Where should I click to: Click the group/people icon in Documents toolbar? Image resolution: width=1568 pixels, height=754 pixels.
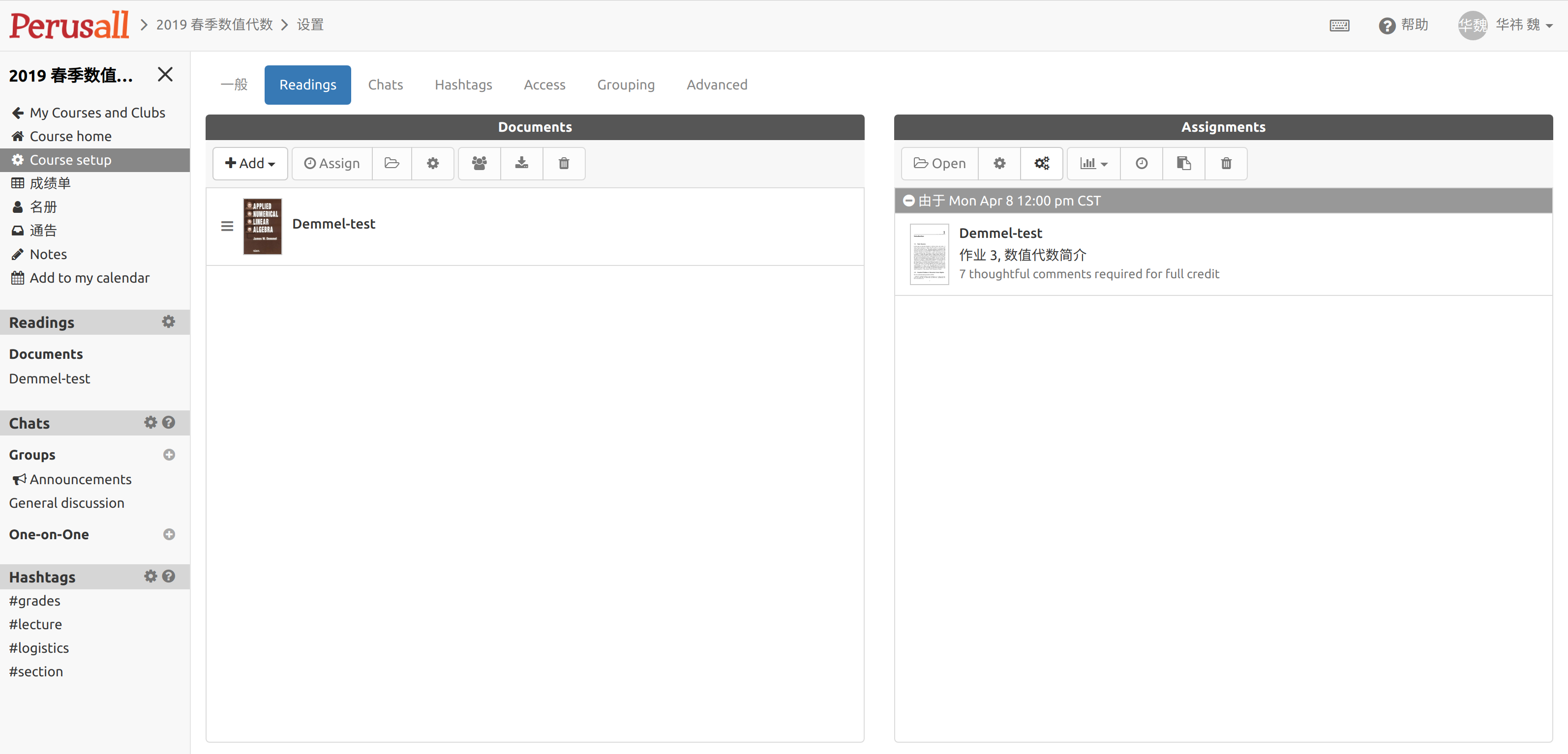480,163
